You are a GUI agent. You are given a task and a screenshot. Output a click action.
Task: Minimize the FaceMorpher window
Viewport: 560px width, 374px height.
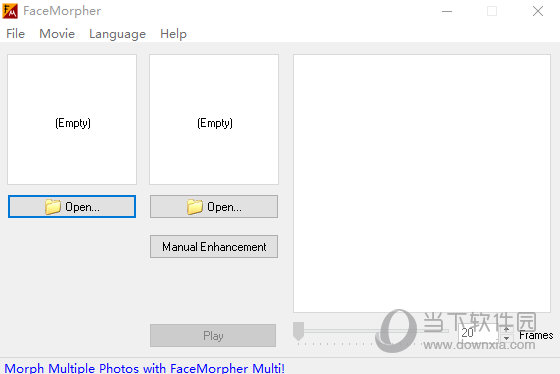(x=447, y=11)
